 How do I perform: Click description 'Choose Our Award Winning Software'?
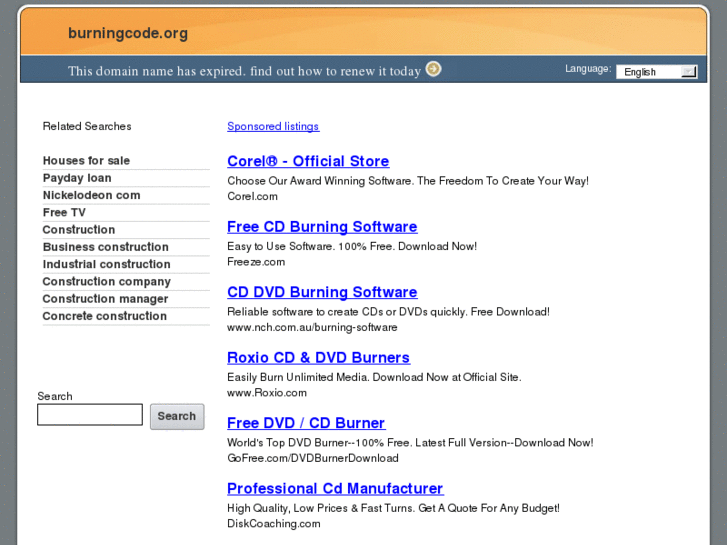(x=408, y=181)
